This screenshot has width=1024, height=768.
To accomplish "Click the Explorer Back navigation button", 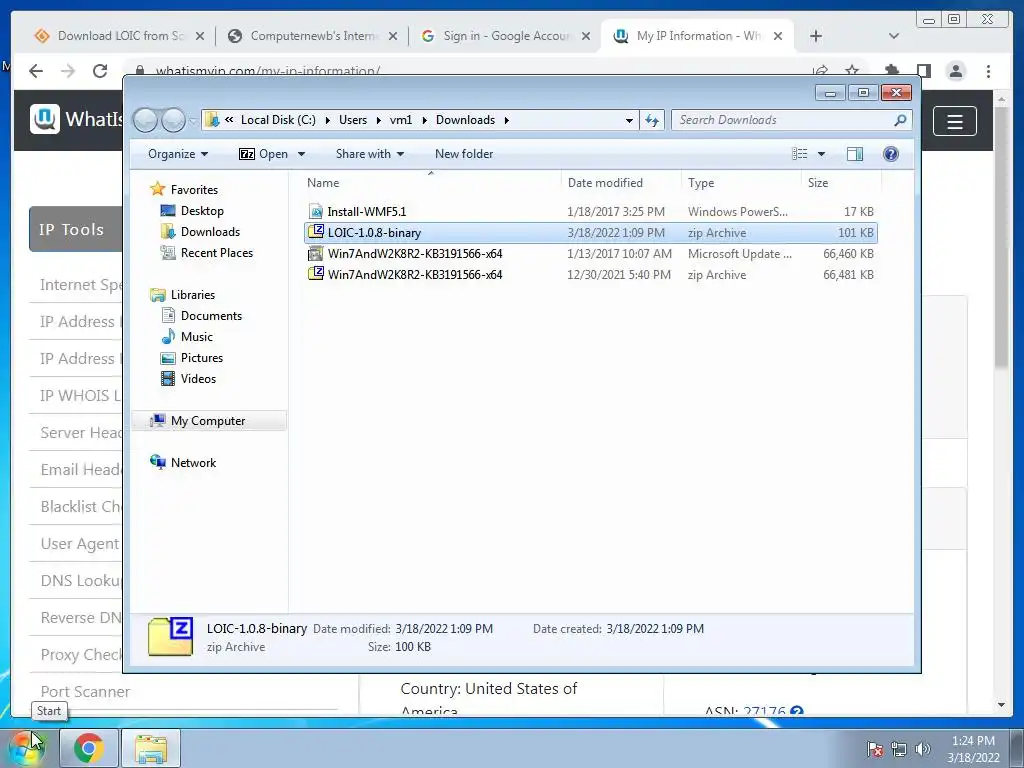I will [146, 120].
